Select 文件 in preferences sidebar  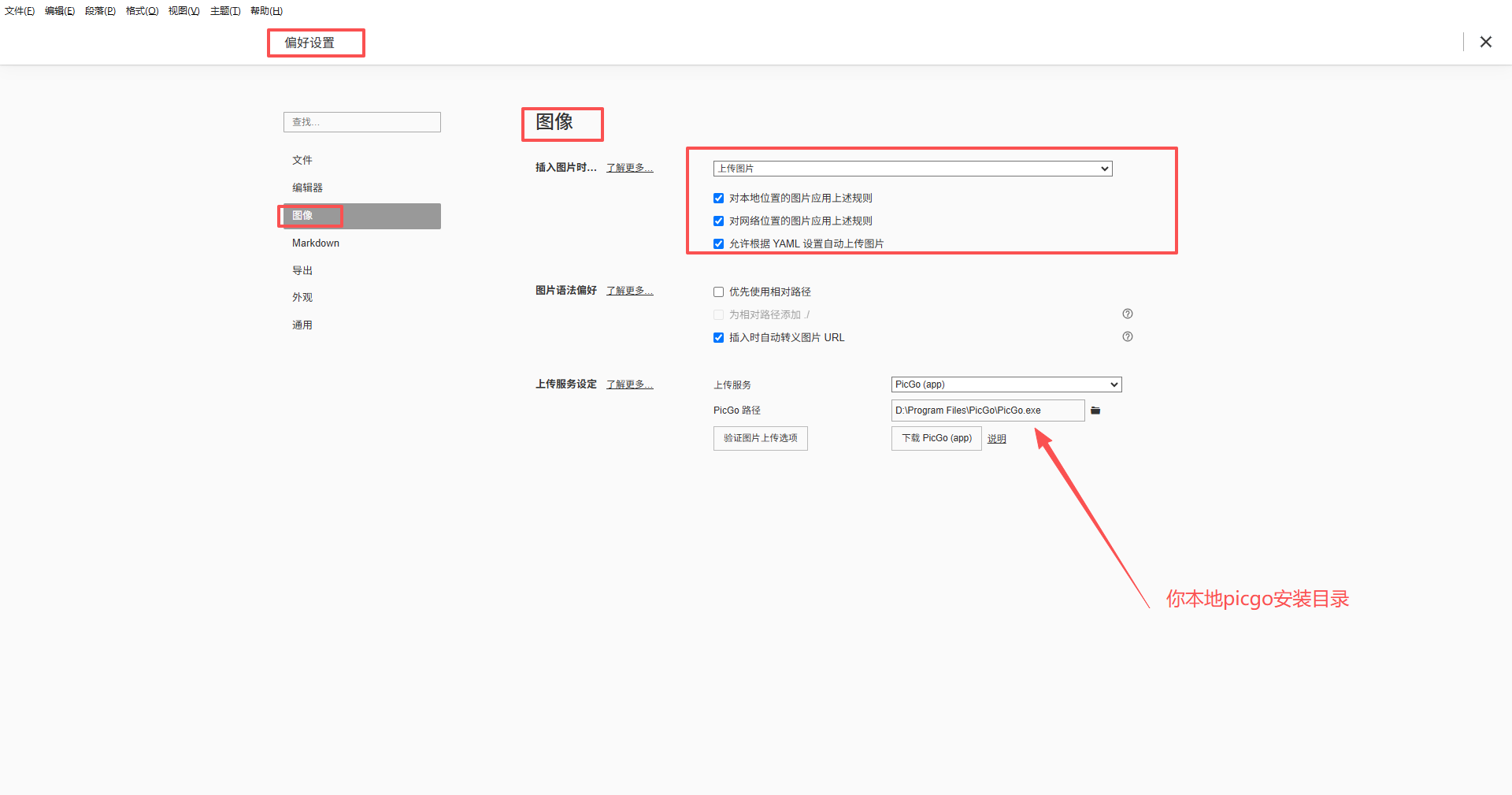coord(362,161)
